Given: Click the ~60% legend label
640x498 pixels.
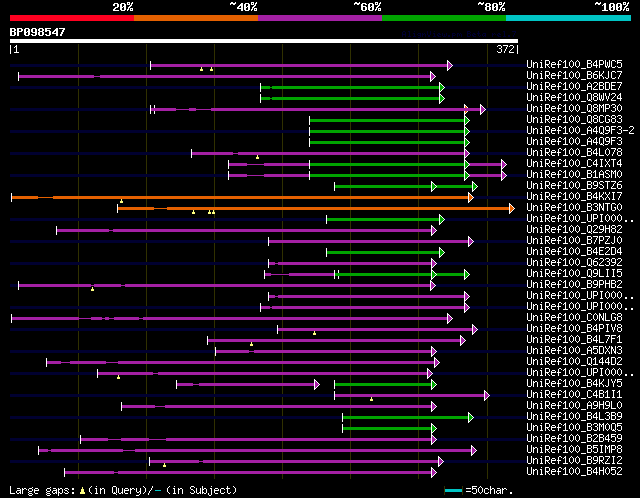Looking at the screenshot, I should (367, 7).
